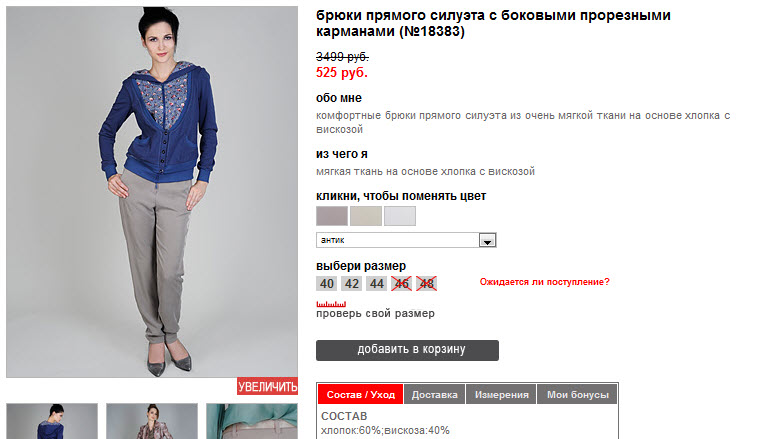Open the Мои бонусы tab
This screenshot has height=439, width=775.
coord(577,395)
